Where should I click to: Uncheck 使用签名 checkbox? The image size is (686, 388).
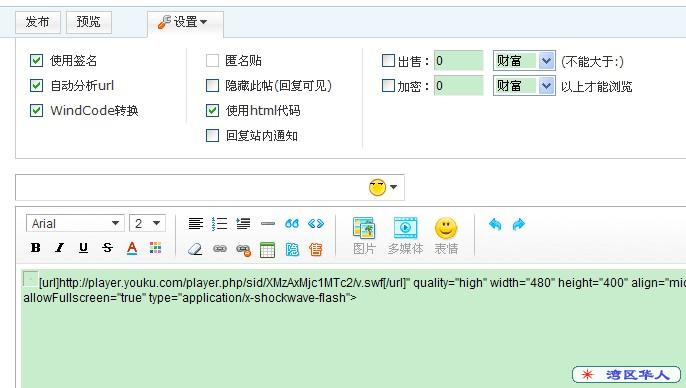[36, 60]
